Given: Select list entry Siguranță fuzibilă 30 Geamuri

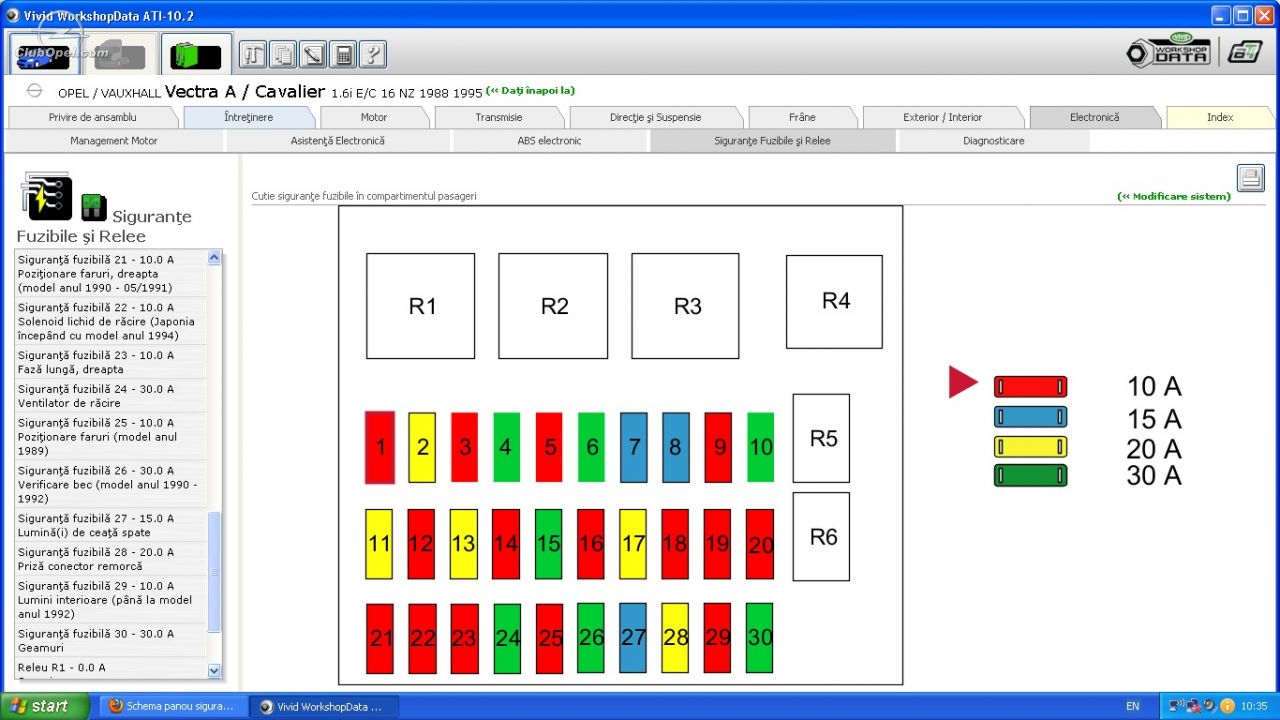Looking at the screenshot, I should point(111,640).
